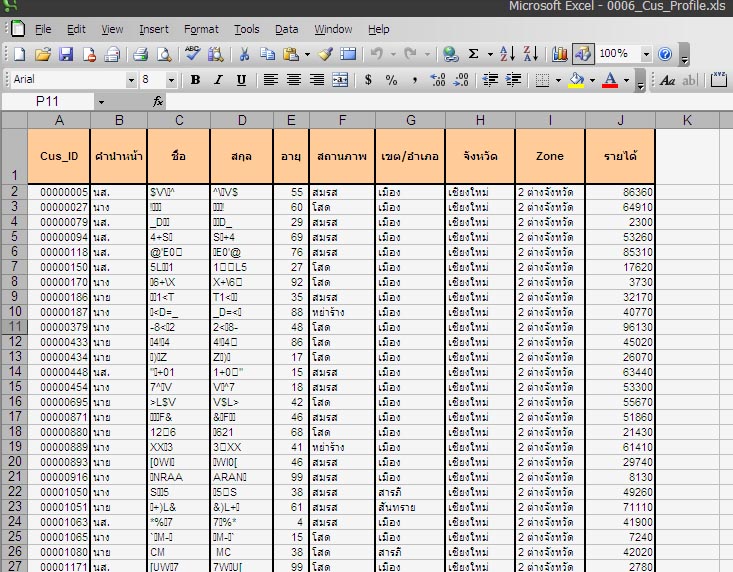This screenshot has width=733, height=572.
Task: Click the Print icon
Action: tap(140, 54)
